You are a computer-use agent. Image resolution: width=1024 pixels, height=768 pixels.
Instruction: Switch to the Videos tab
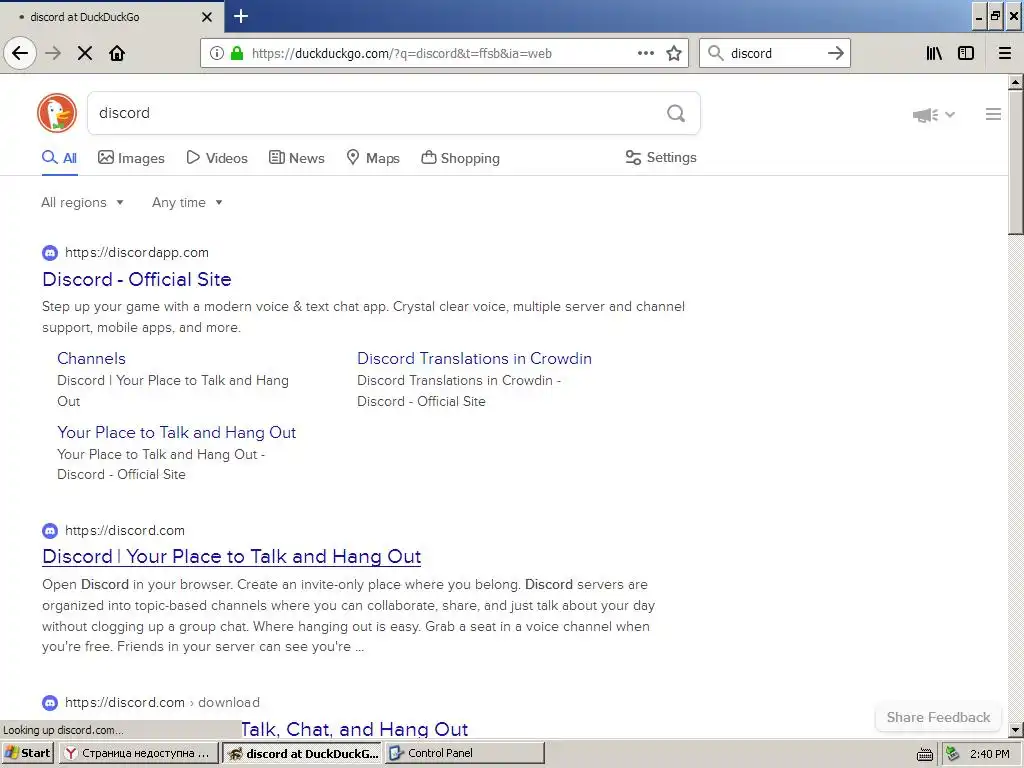[217, 158]
